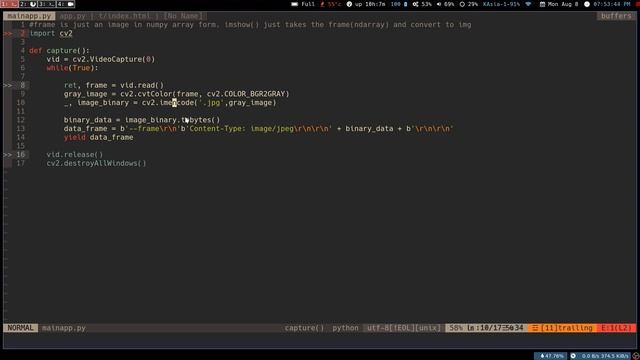The image size is (640, 360).
Task: Click the 'vid.release()' line
Action: 75,155
